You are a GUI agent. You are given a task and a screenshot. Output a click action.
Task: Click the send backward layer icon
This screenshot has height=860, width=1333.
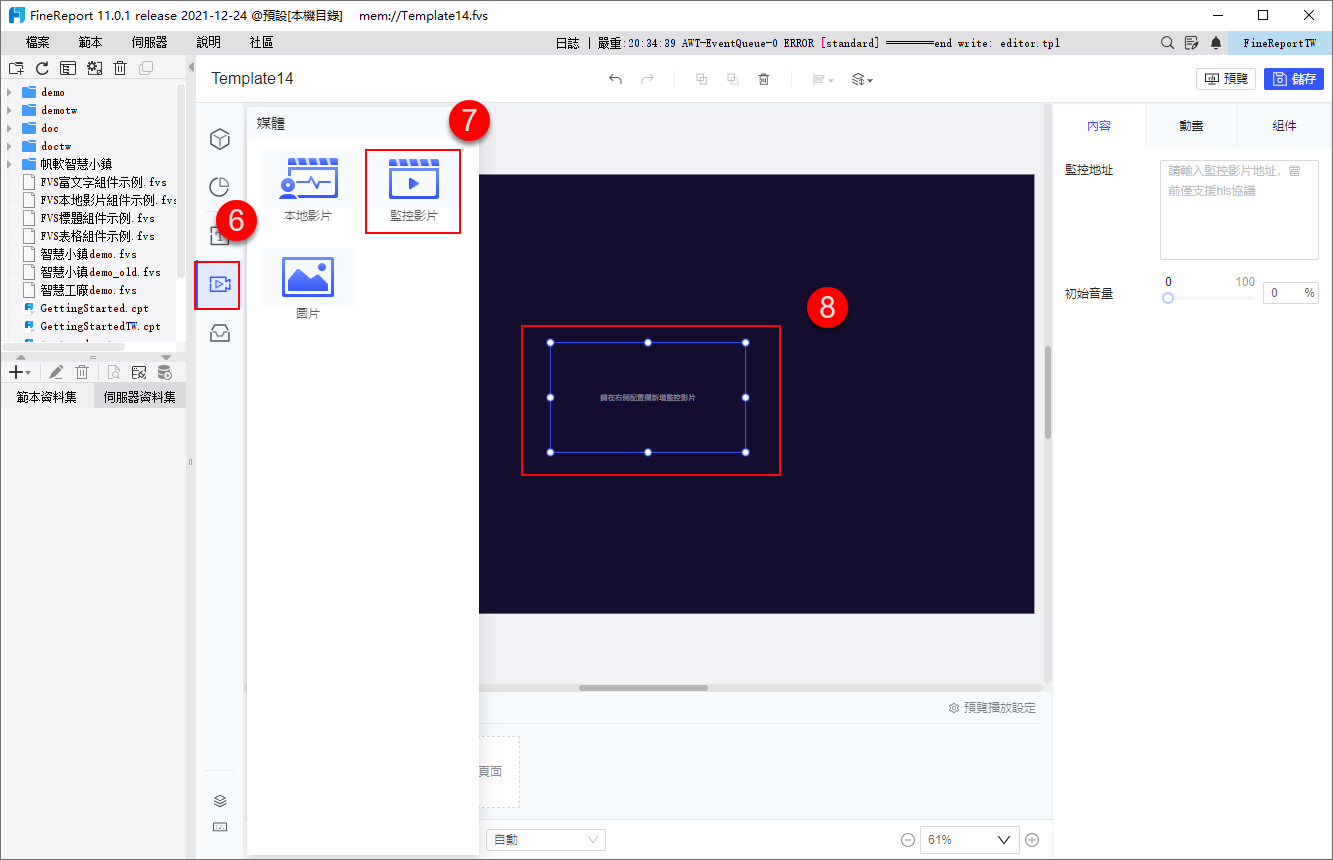(733, 79)
